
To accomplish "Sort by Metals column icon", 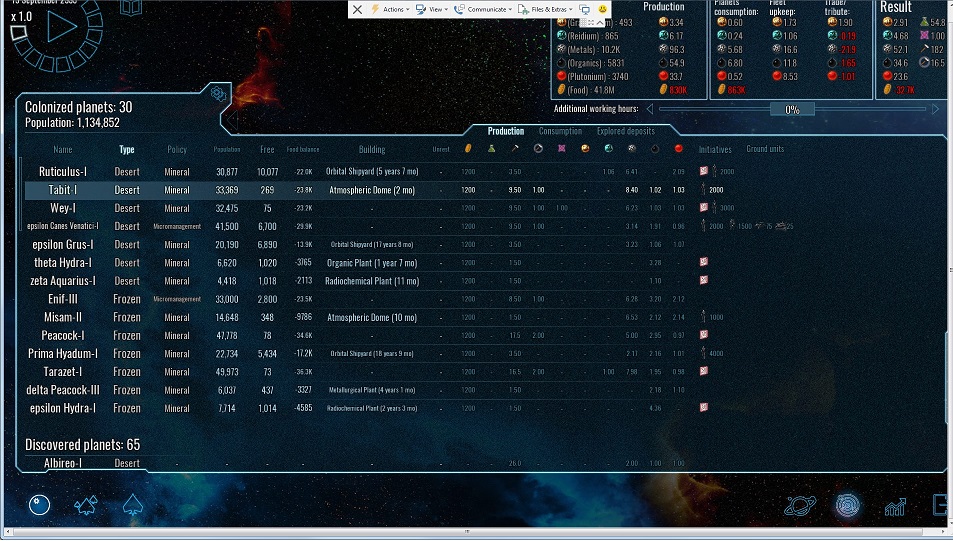I will [x=631, y=148].
